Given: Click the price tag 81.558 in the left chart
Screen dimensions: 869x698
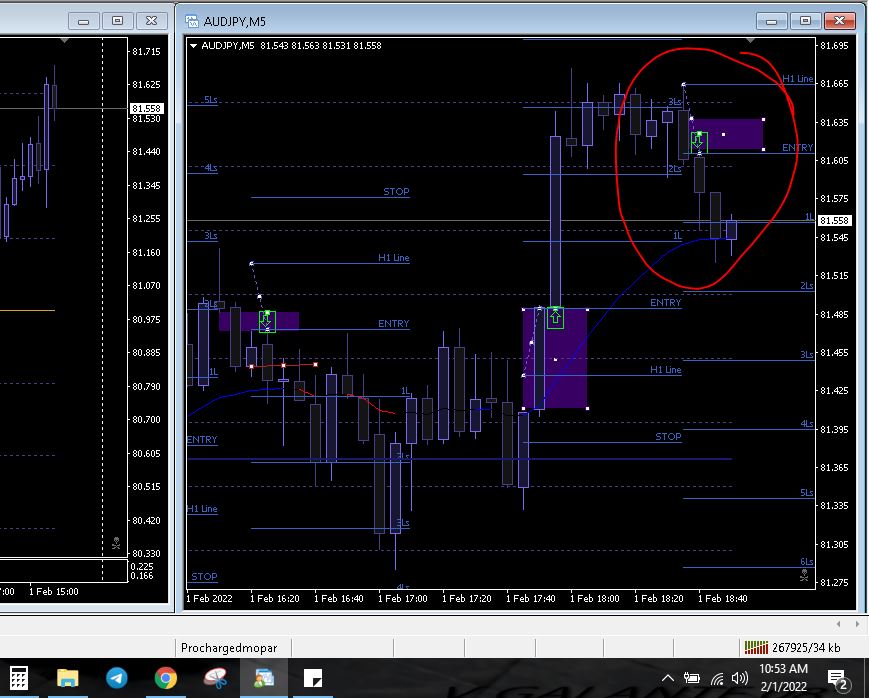Looking at the screenshot, I should tap(146, 109).
